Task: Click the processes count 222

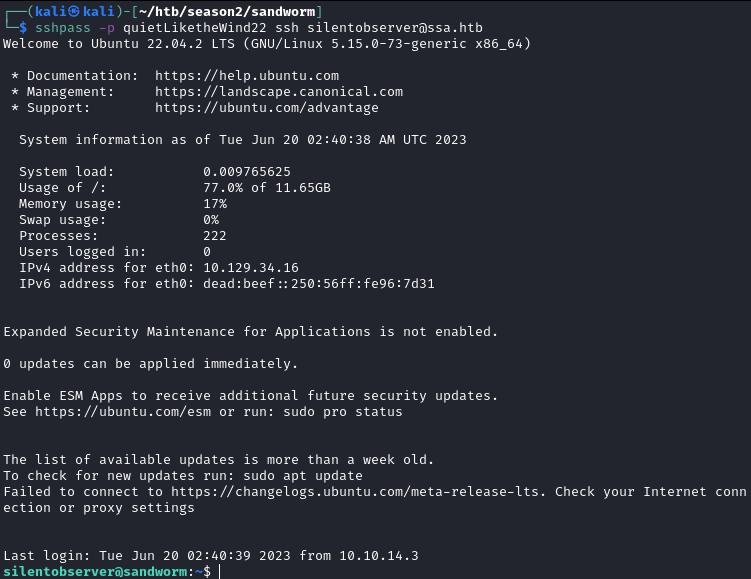Action: coord(215,236)
